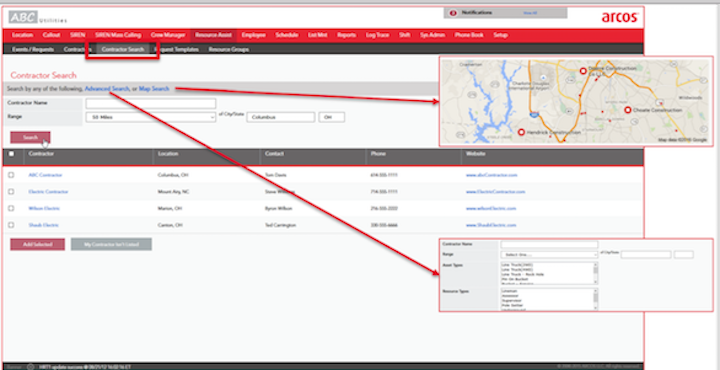Sort by the Phone column header
This screenshot has height=370, width=720.
click(377, 154)
